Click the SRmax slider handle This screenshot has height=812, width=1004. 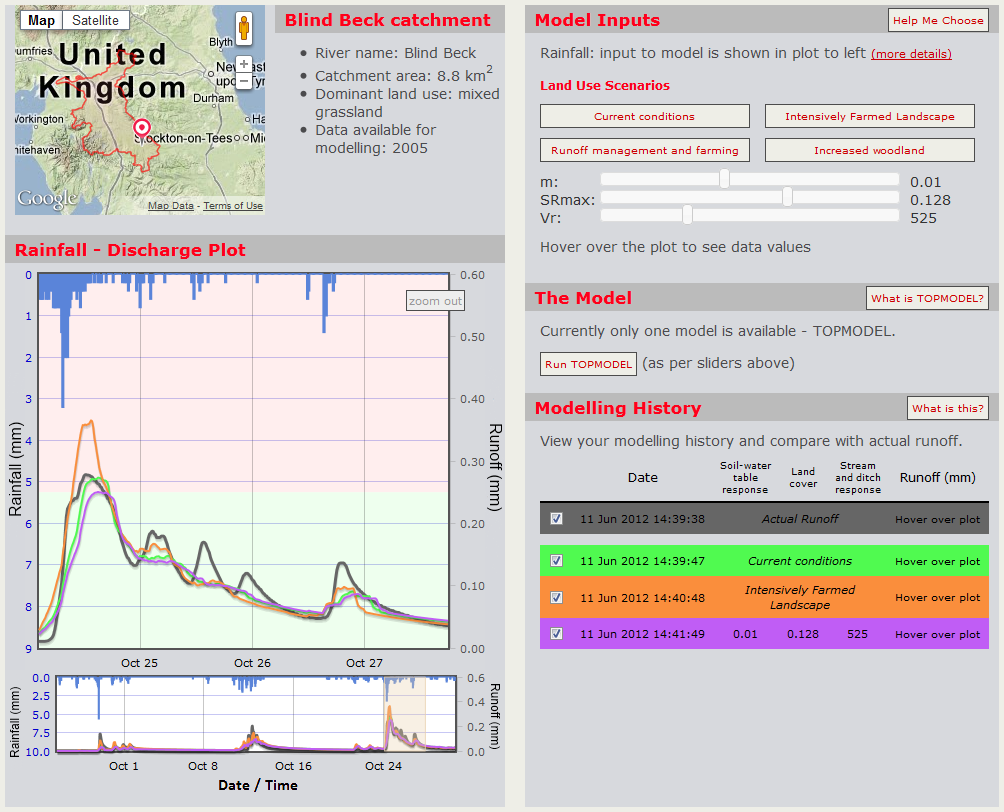coord(788,198)
